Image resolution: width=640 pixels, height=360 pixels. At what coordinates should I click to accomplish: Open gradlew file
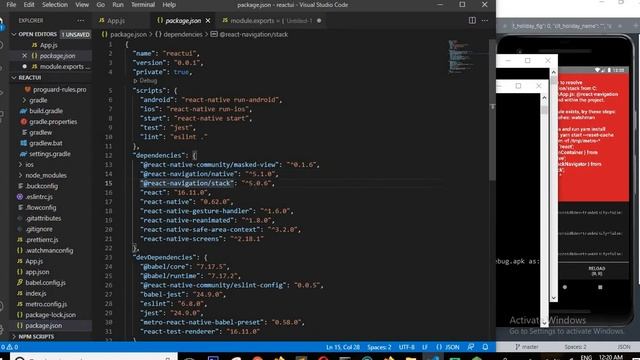pos(40,132)
